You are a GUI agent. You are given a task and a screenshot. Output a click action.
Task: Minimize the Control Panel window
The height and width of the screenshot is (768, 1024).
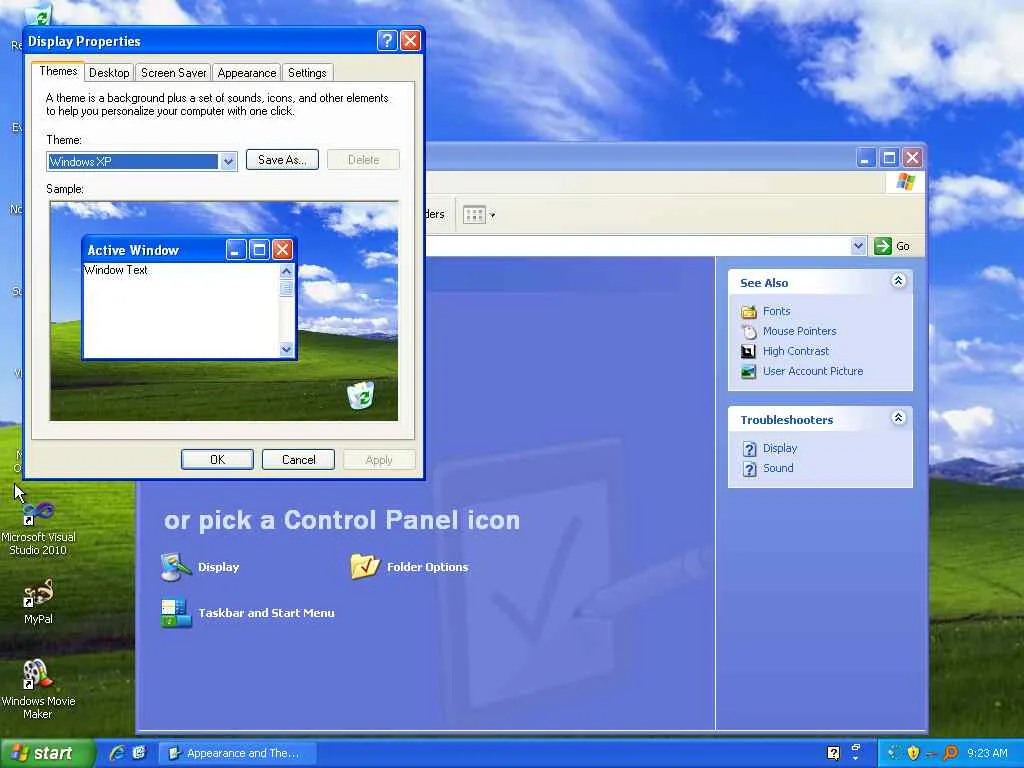tap(865, 157)
